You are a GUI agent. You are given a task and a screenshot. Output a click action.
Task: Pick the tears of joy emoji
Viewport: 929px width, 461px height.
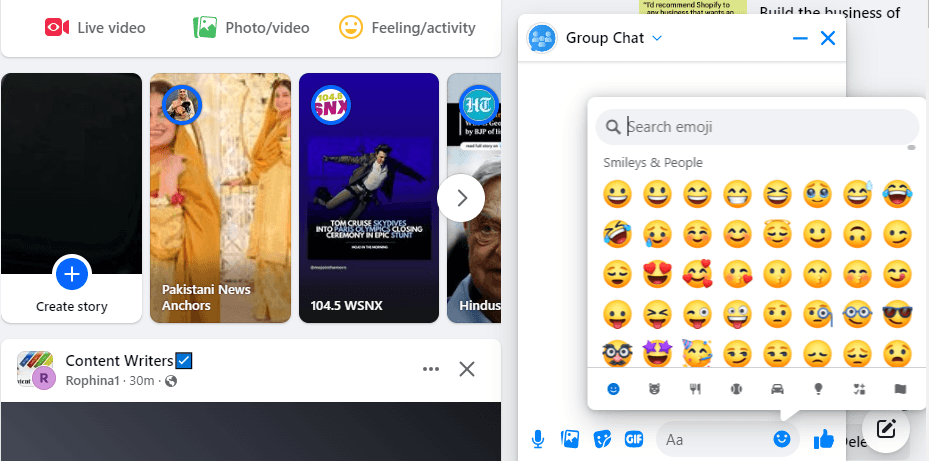coord(898,194)
